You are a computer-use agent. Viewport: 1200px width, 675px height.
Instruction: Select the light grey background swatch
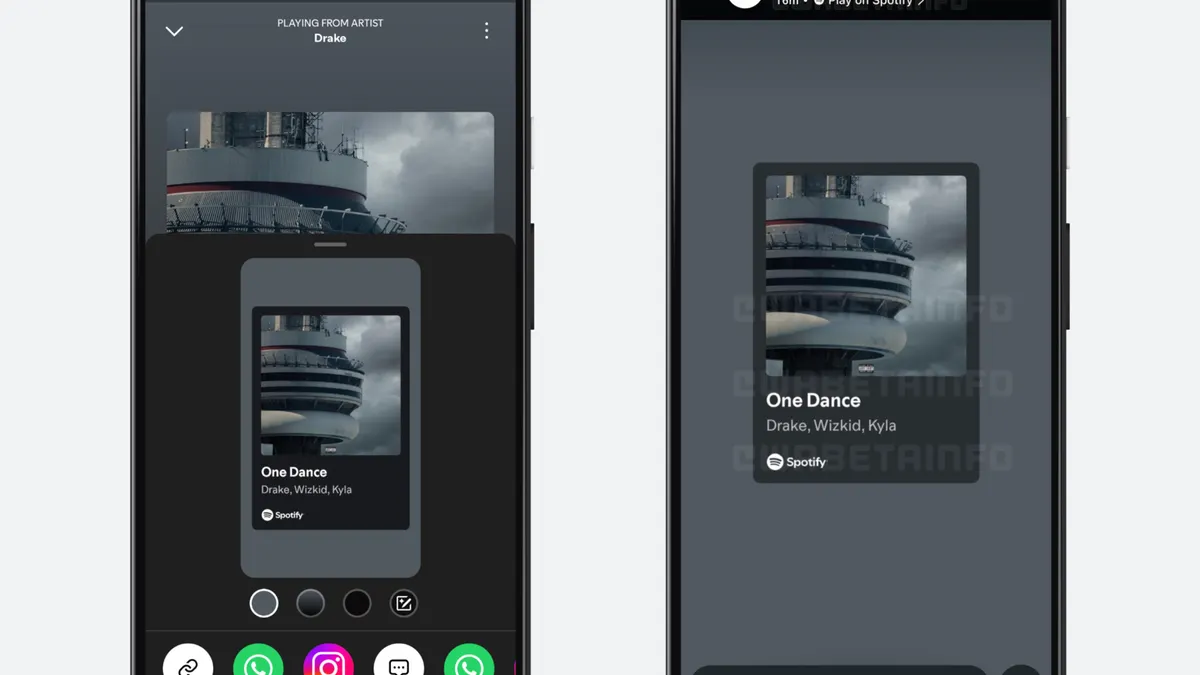[264, 603]
